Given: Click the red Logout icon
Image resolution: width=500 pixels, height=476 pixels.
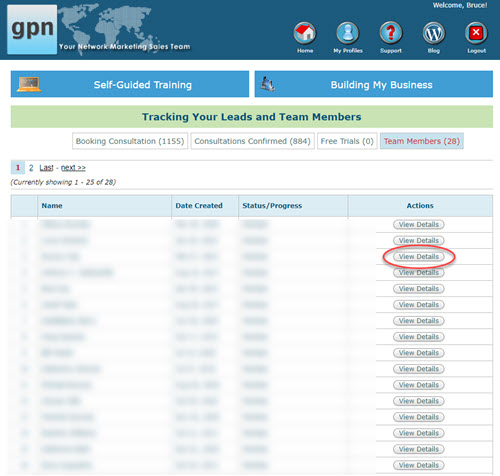Looking at the screenshot, I should point(476,33).
